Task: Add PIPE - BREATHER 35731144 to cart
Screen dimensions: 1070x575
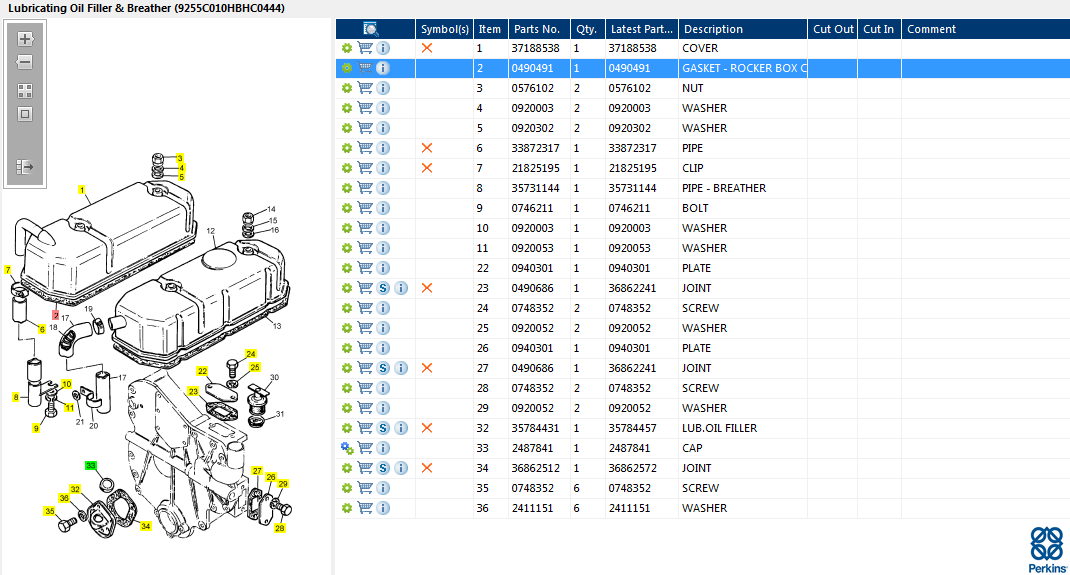Action: (x=365, y=188)
